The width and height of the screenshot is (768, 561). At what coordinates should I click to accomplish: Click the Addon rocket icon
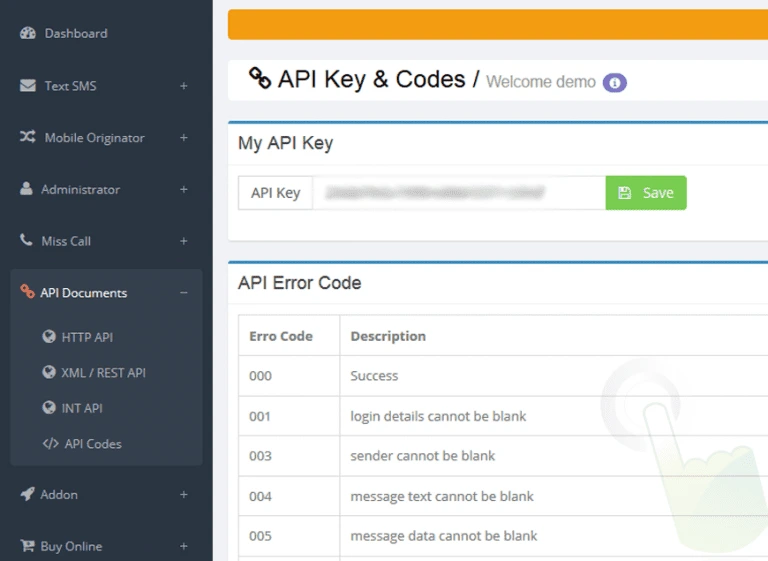[28, 494]
